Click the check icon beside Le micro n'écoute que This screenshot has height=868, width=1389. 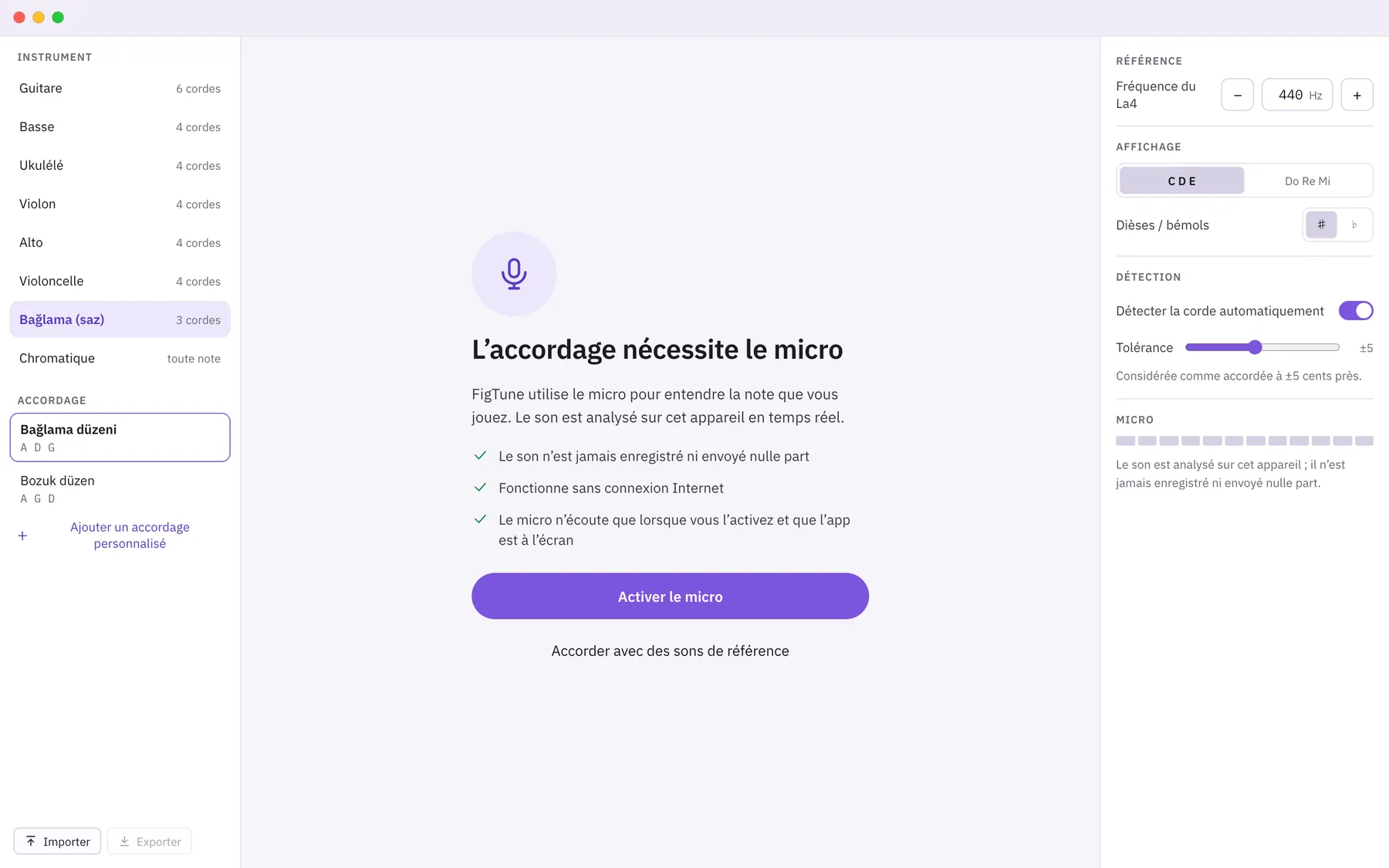click(x=480, y=518)
